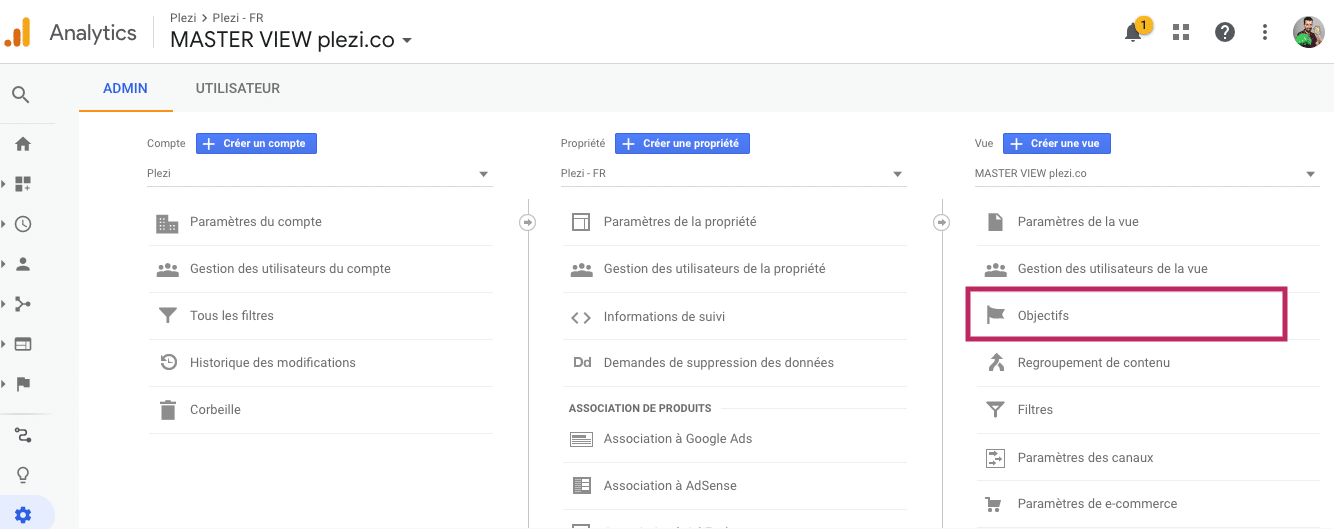Go to Home via sidebar house icon
1334x529 pixels.
pos(23,144)
